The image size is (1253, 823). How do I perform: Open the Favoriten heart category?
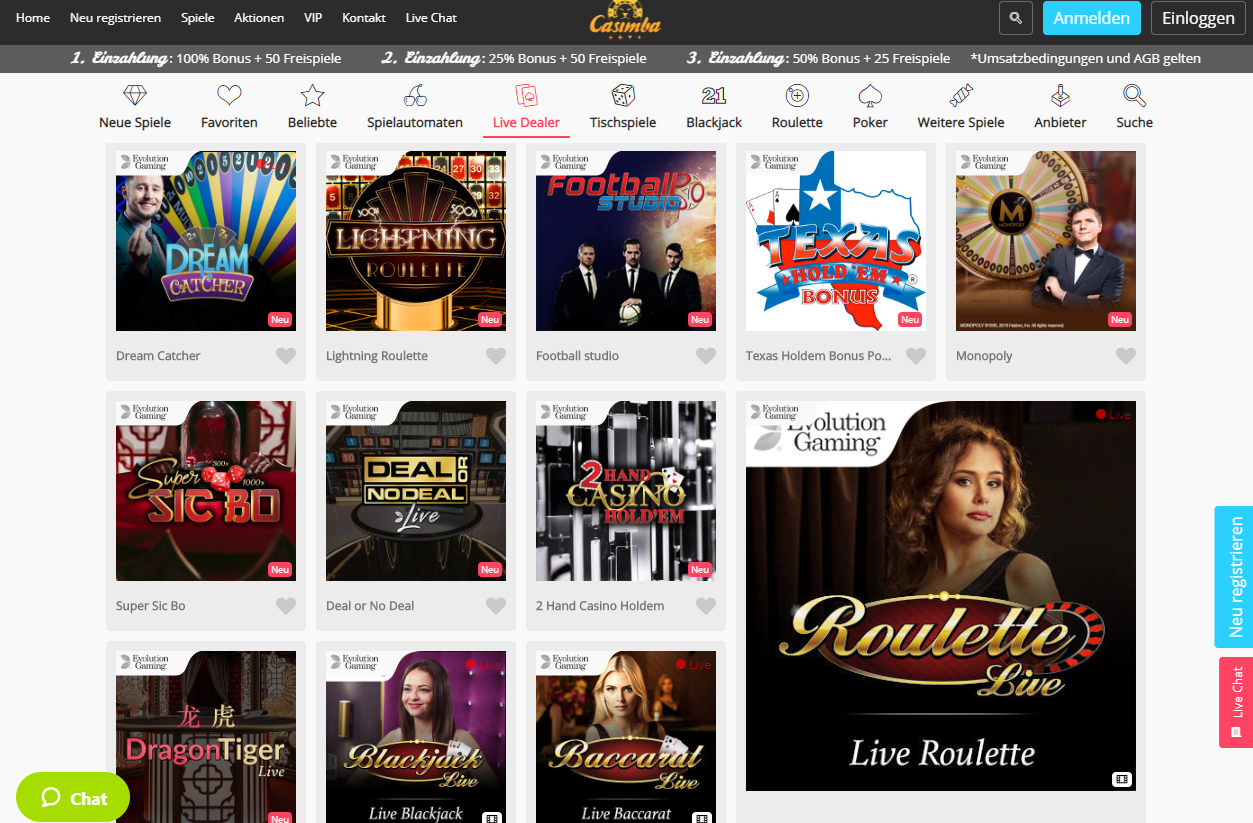tap(229, 108)
